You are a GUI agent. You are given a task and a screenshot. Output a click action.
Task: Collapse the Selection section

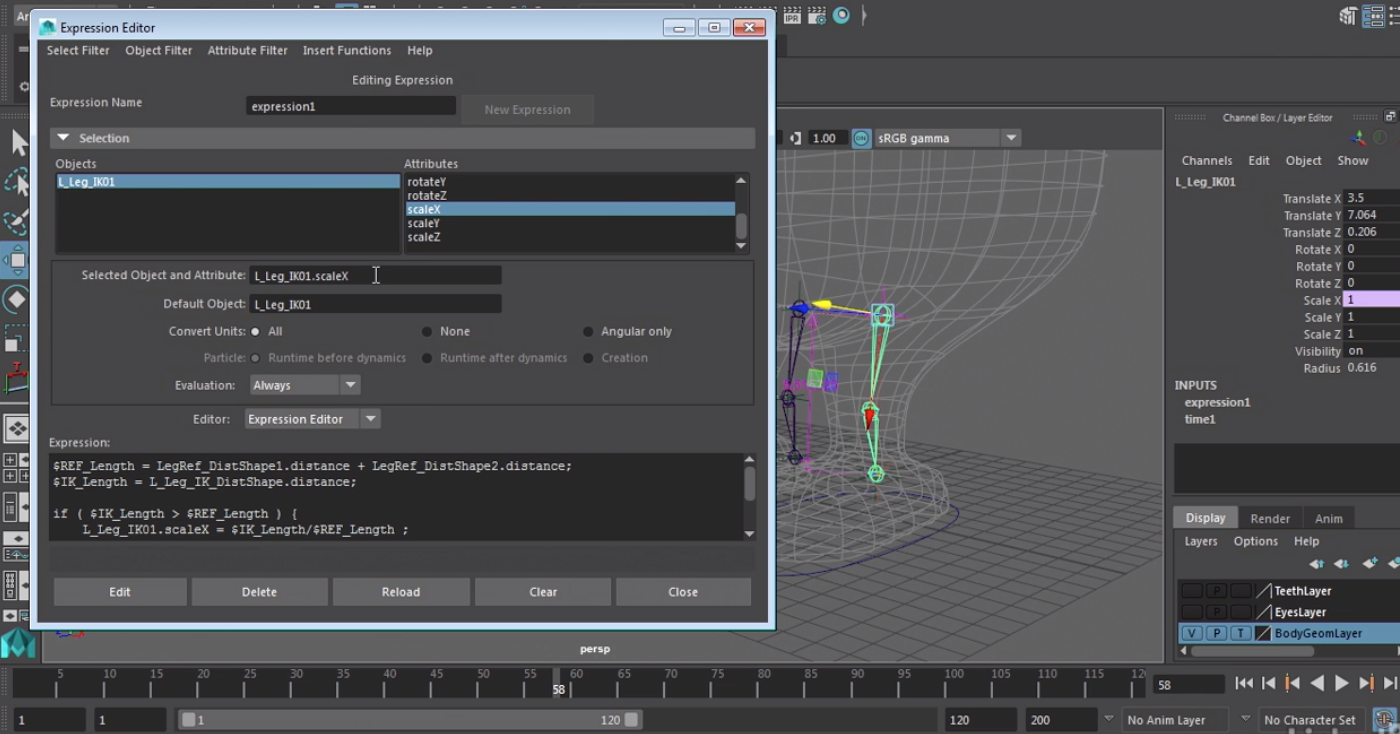pyautogui.click(x=63, y=138)
